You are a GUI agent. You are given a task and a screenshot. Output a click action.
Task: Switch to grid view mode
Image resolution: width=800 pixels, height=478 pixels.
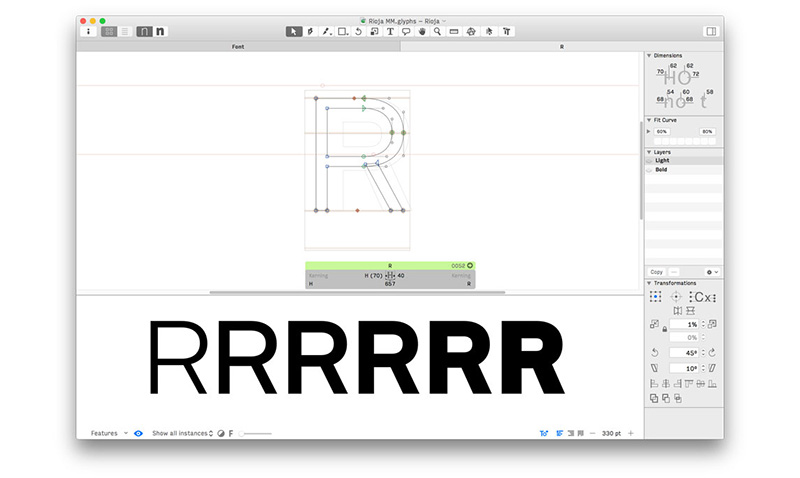click(109, 32)
